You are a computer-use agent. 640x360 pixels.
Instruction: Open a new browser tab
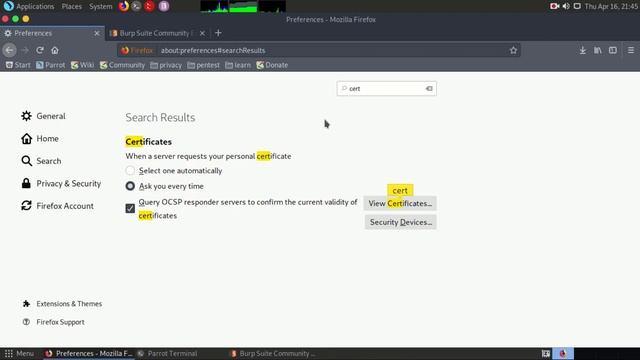point(218,33)
